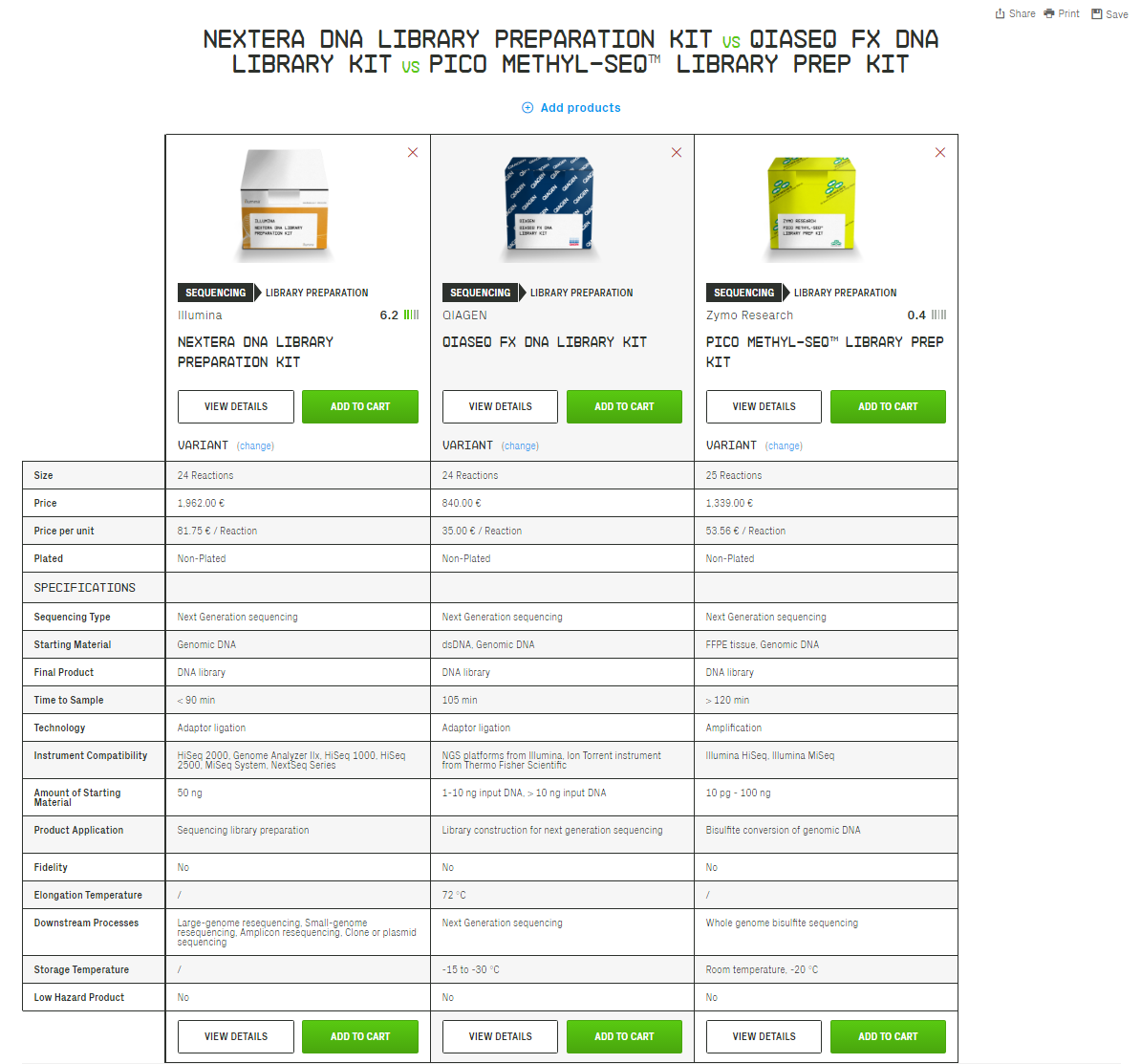The height and width of the screenshot is (1064, 1141).
Task: Click the Share icon at top
Action: pyautogui.click(x=1000, y=13)
